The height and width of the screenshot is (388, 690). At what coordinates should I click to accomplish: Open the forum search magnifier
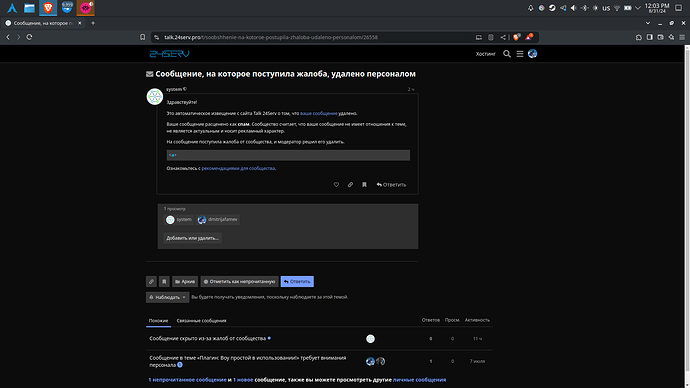[507, 54]
